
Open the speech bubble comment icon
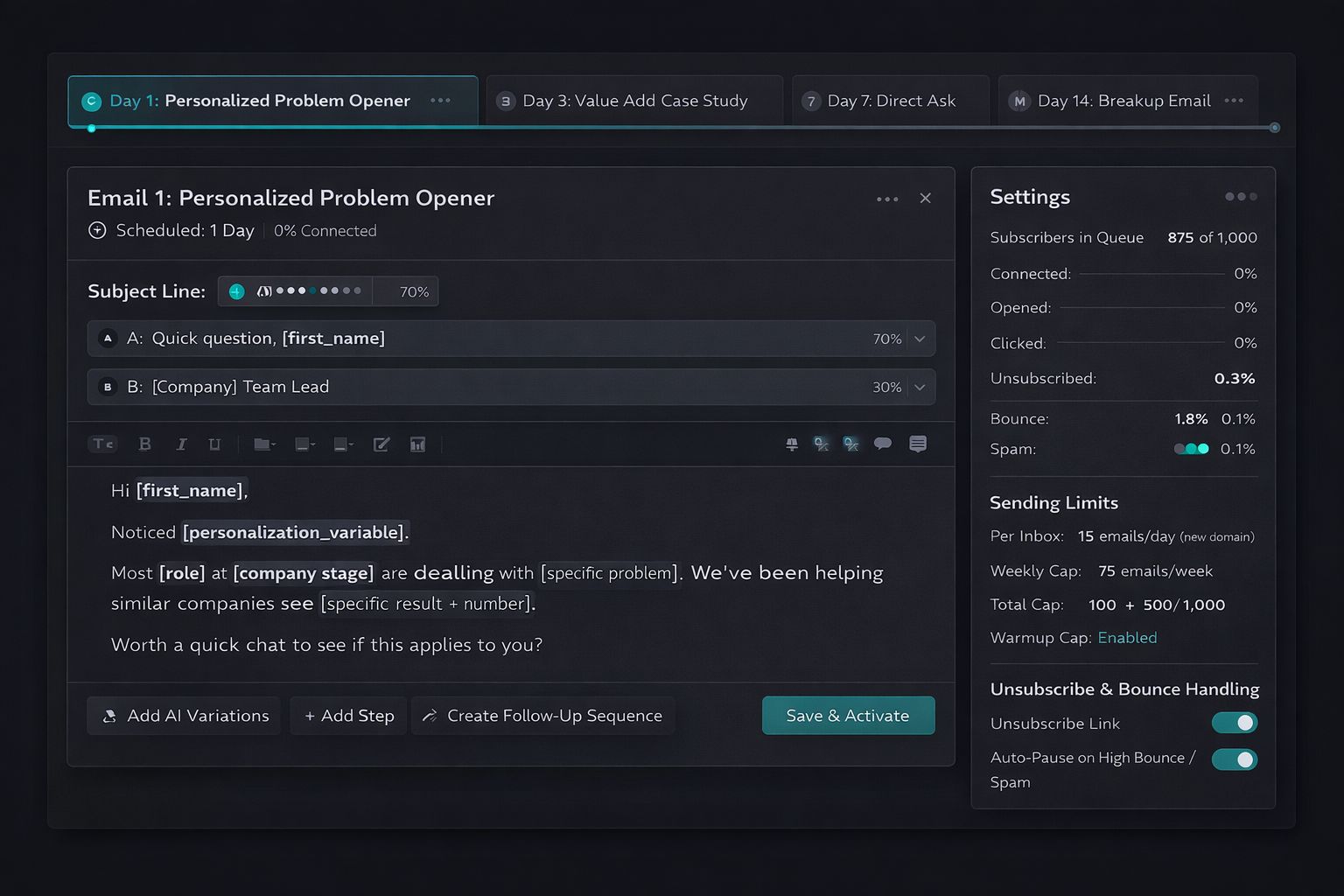tap(882, 444)
